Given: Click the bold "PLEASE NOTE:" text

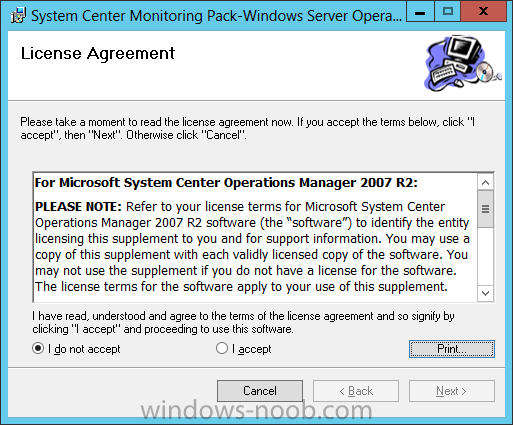Looking at the screenshot, I should (78, 207).
